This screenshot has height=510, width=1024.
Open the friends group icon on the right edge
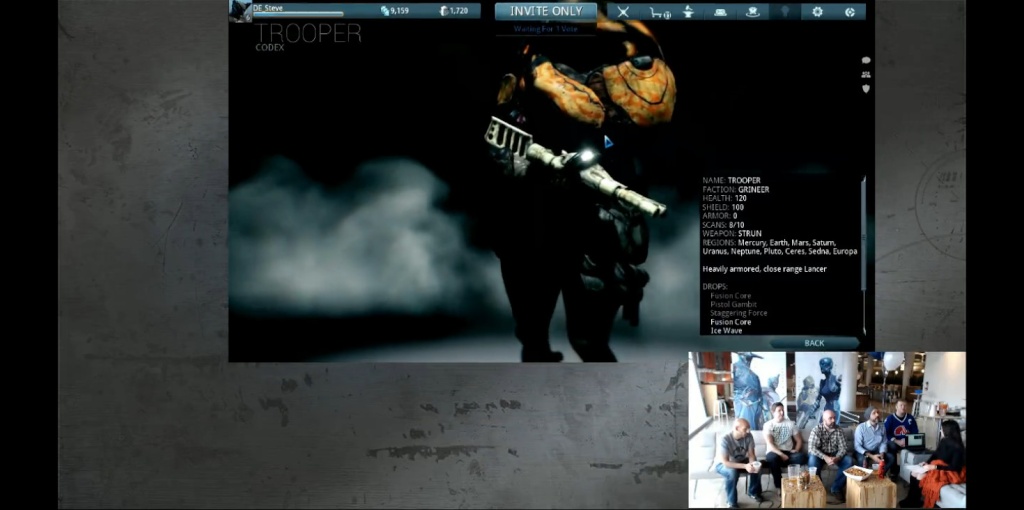point(866,74)
